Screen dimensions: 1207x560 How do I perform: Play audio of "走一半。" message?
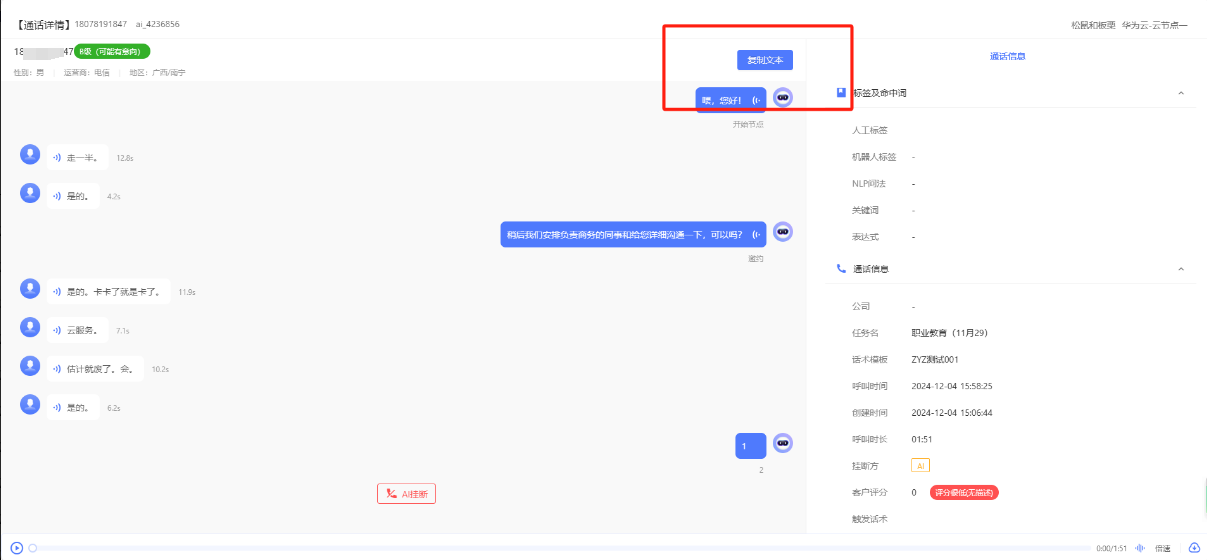[x=57, y=158]
